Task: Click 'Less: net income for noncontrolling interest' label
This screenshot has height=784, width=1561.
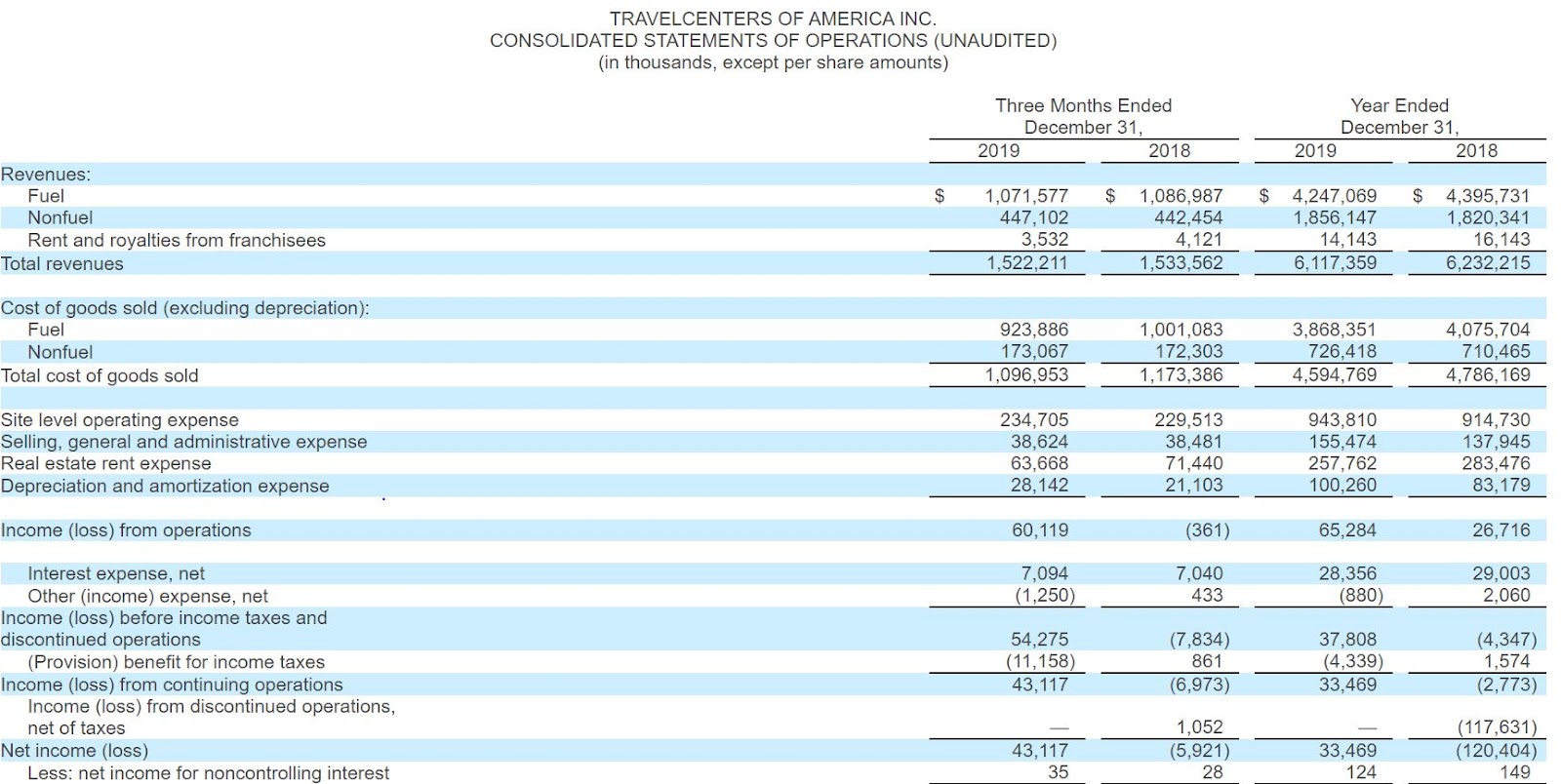Action: coord(208,773)
